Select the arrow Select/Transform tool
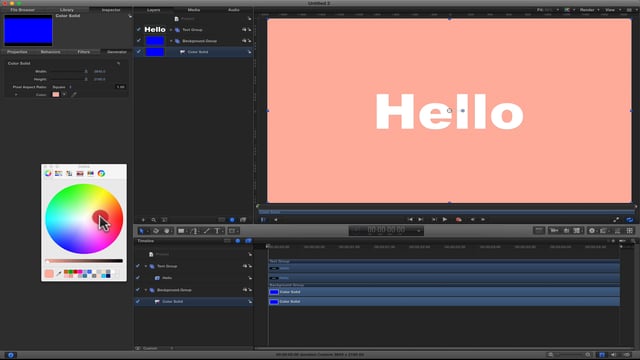Image resolution: width=640 pixels, height=360 pixels. point(142,231)
